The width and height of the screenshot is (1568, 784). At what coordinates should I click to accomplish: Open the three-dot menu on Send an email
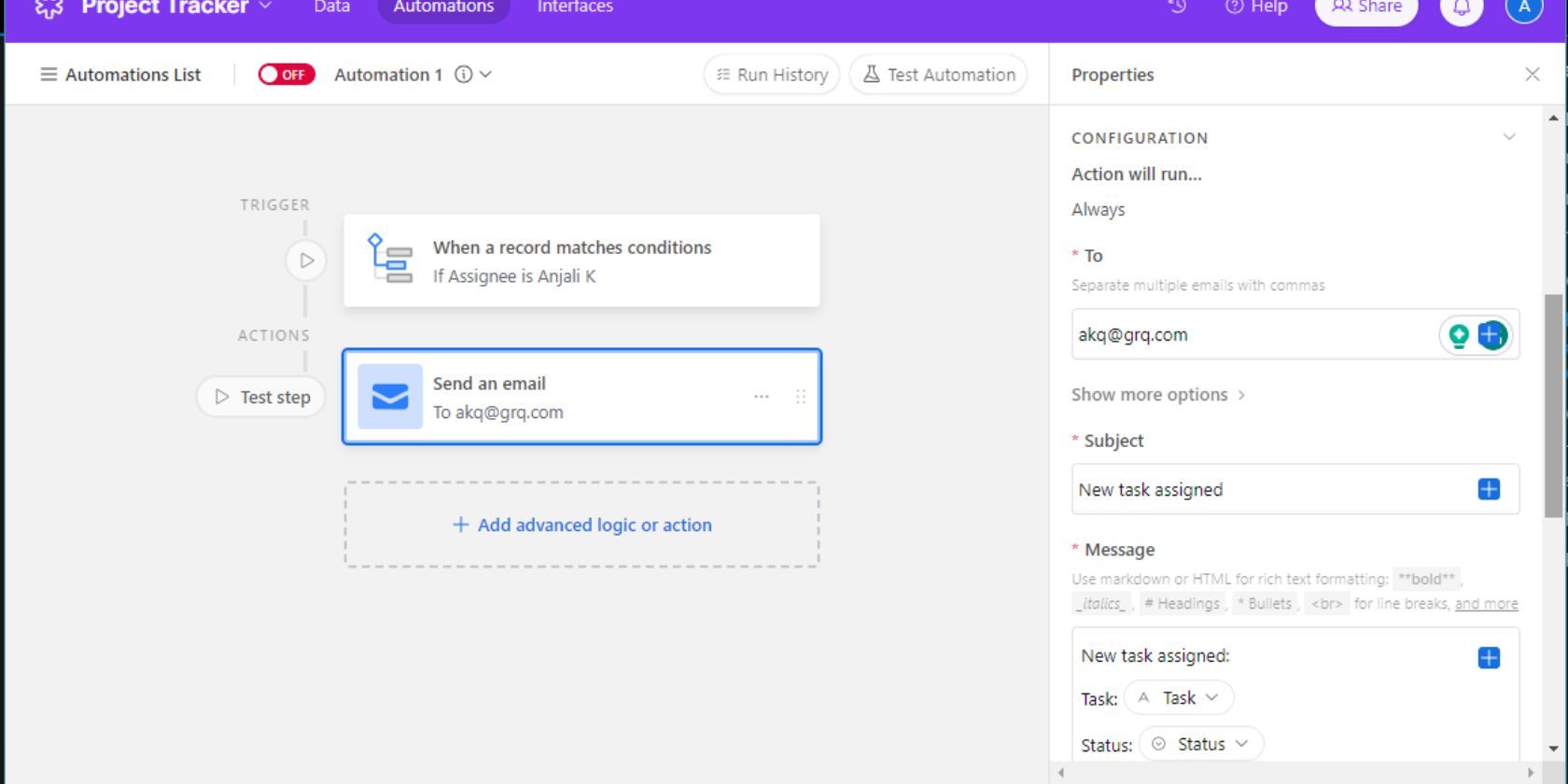tap(762, 397)
